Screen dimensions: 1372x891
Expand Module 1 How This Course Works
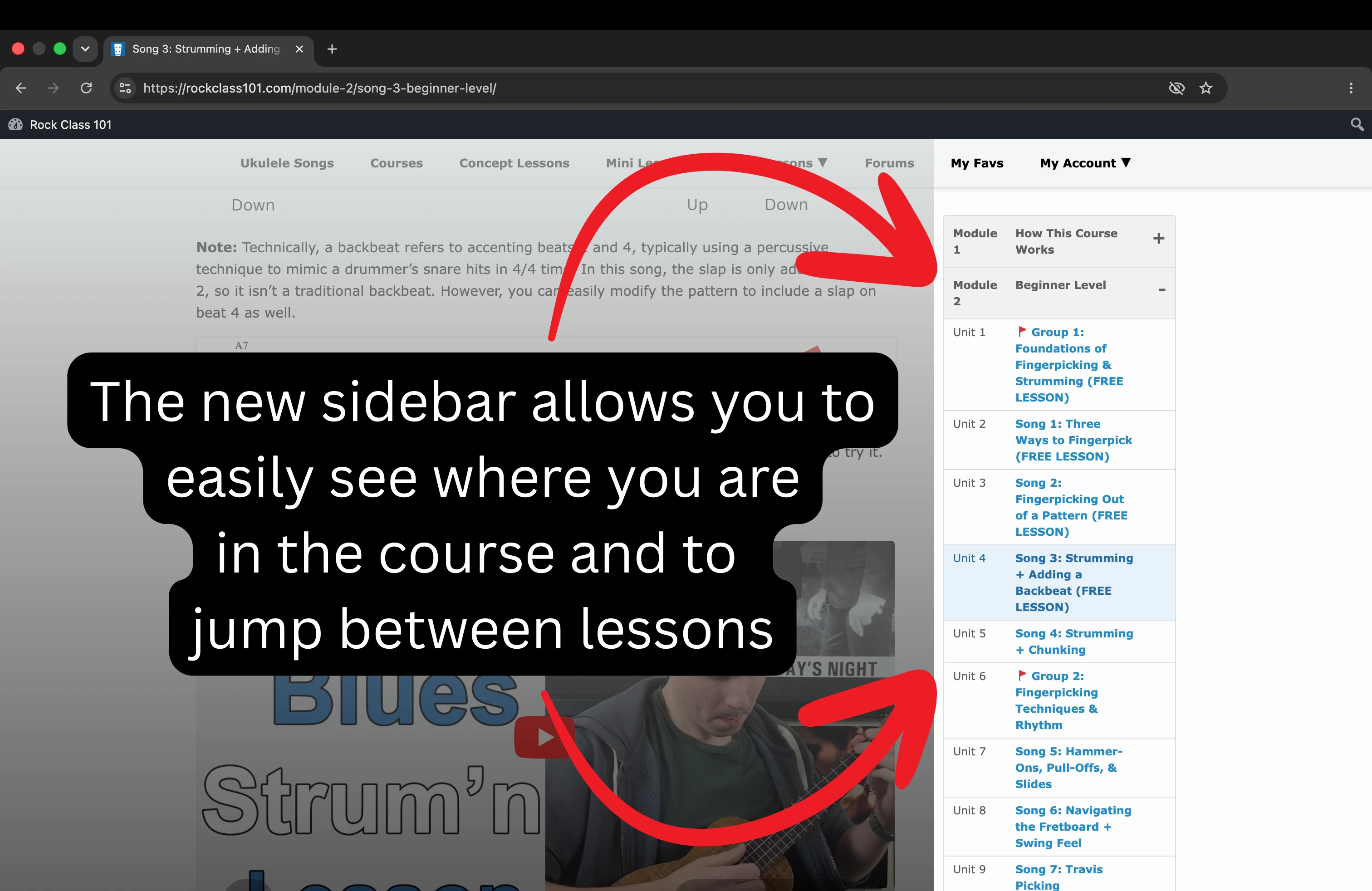1159,239
